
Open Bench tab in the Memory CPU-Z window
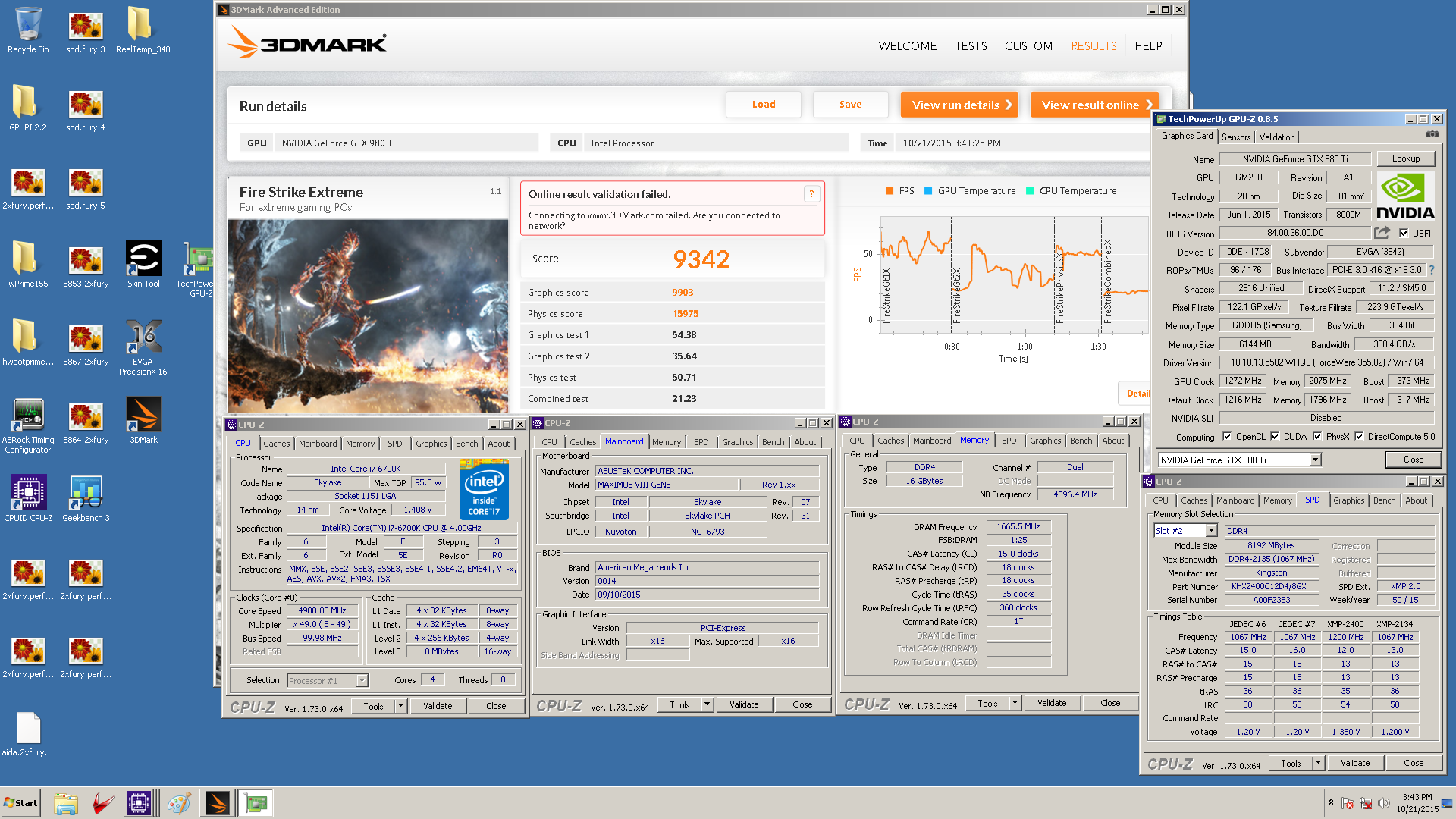click(x=1081, y=441)
